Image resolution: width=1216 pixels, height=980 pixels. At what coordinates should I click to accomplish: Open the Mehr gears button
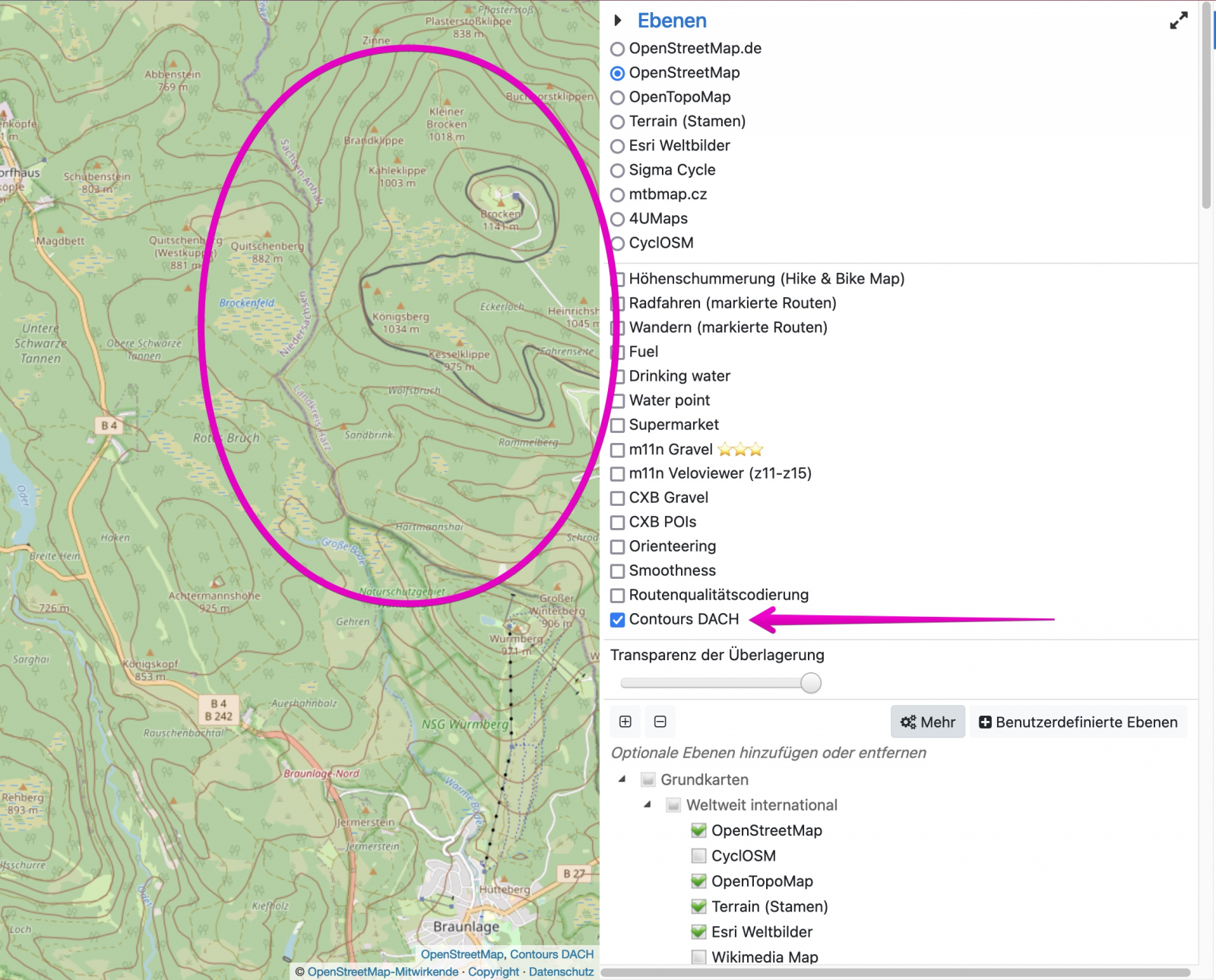pyautogui.click(x=927, y=722)
